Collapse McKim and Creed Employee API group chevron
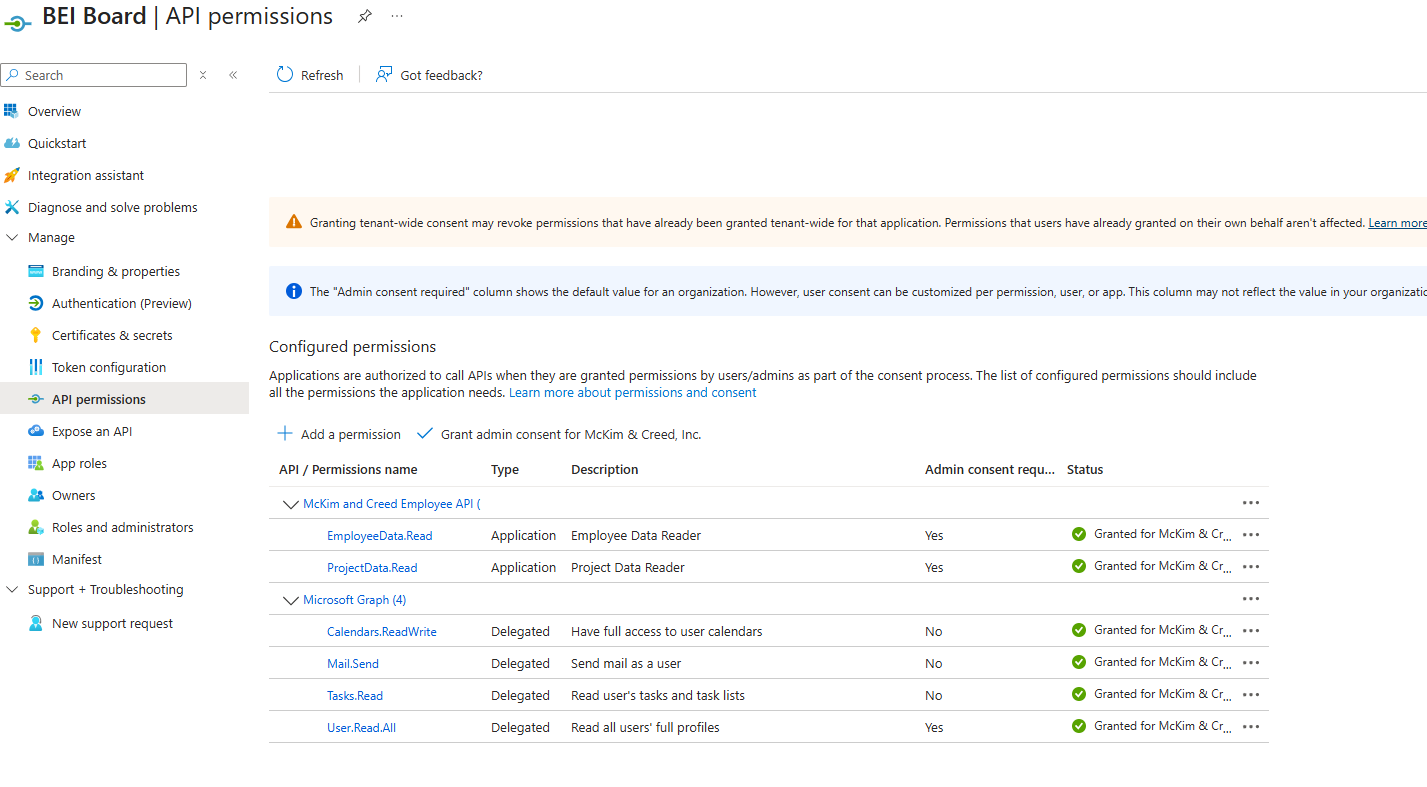1427x787 pixels. (x=291, y=505)
